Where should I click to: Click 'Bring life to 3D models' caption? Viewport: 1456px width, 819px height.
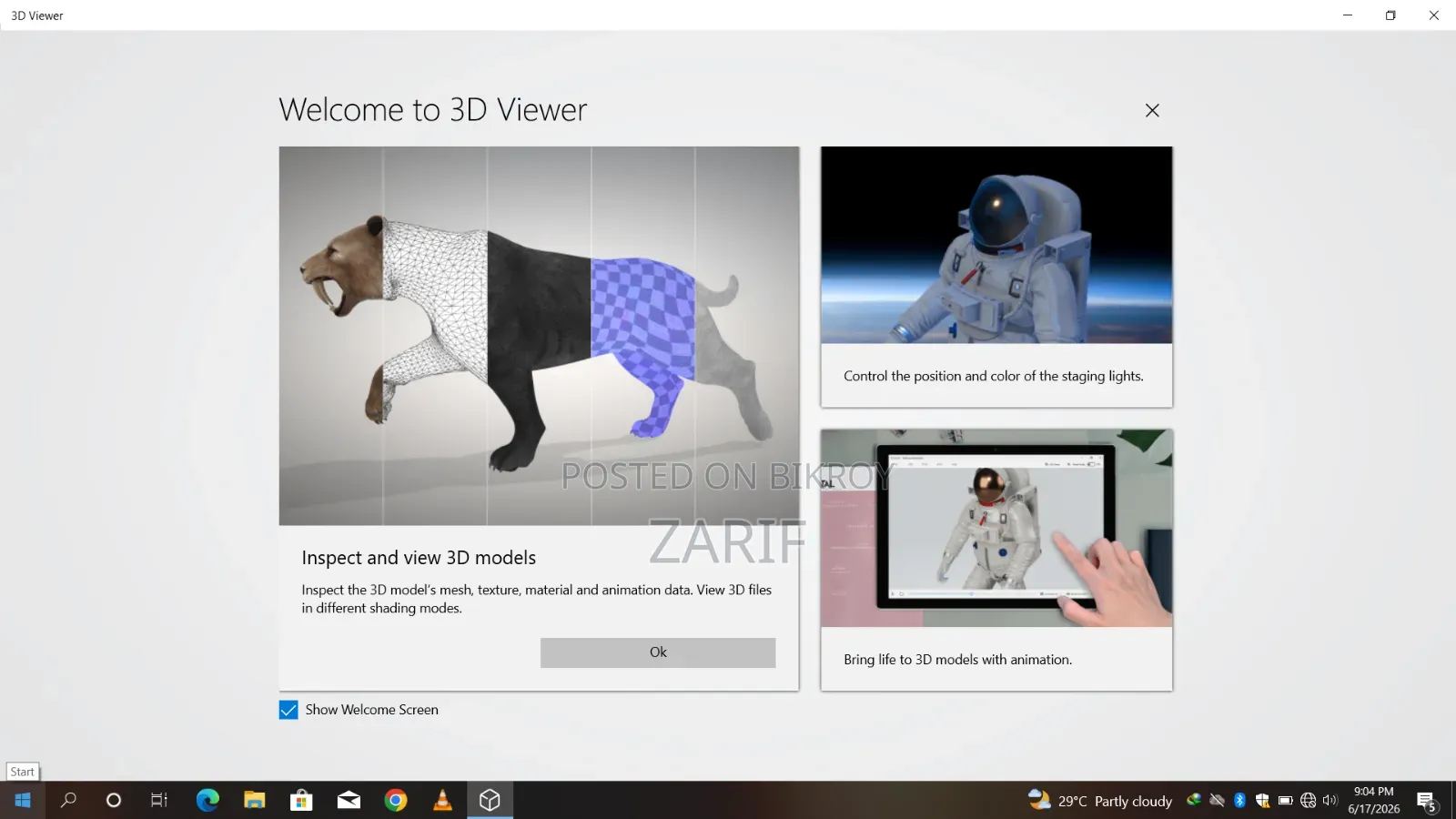click(957, 660)
